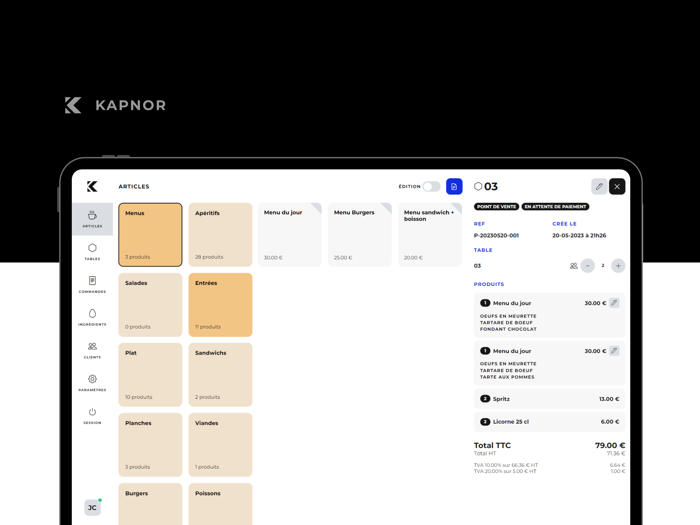The image size is (700, 525).
Task: Open the Paramètres gear in sidebar
Action: coord(92,383)
